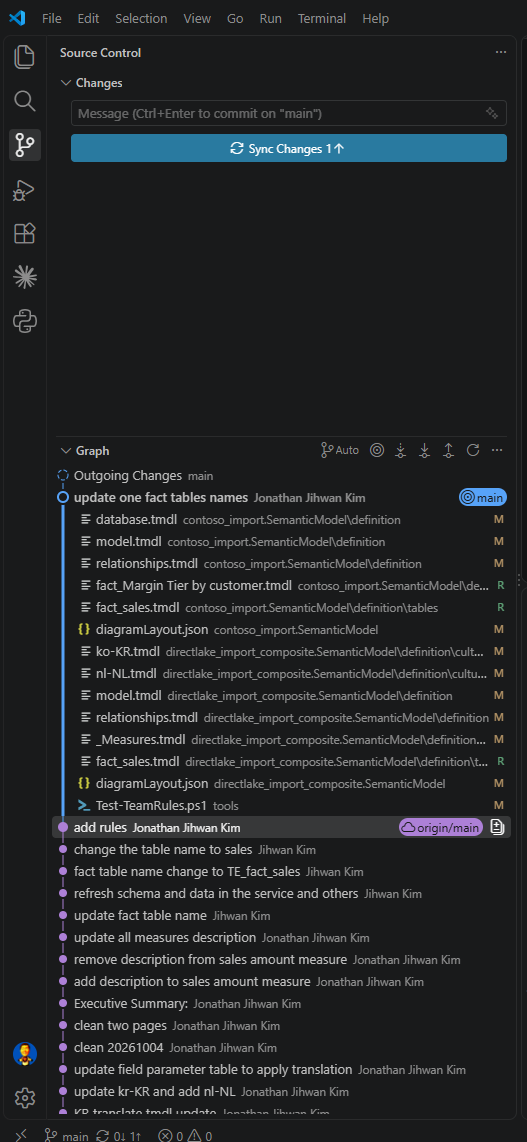Select commit fact table name change to TE_fact_sales
This screenshot has width=527, height=1142.
coord(282,871)
